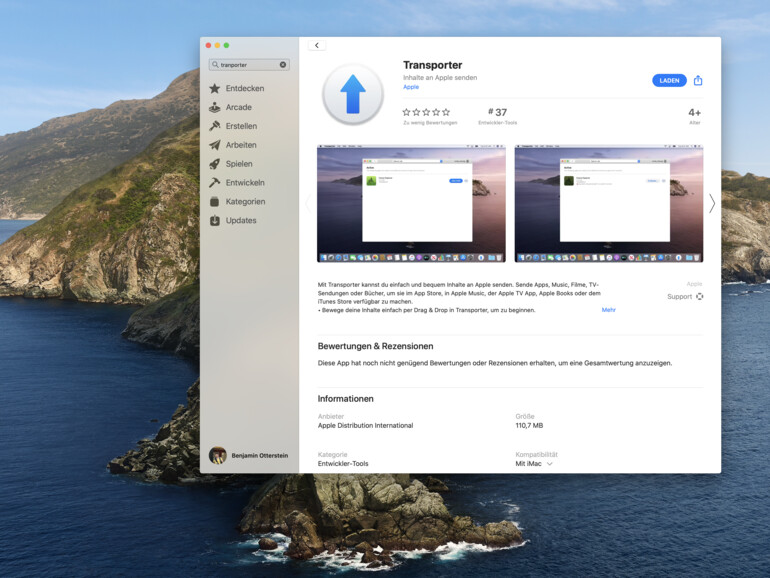The width and height of the screenshot is (770, 578).
Task: Open the Arcade joystick icon
Action: [215, 107]
